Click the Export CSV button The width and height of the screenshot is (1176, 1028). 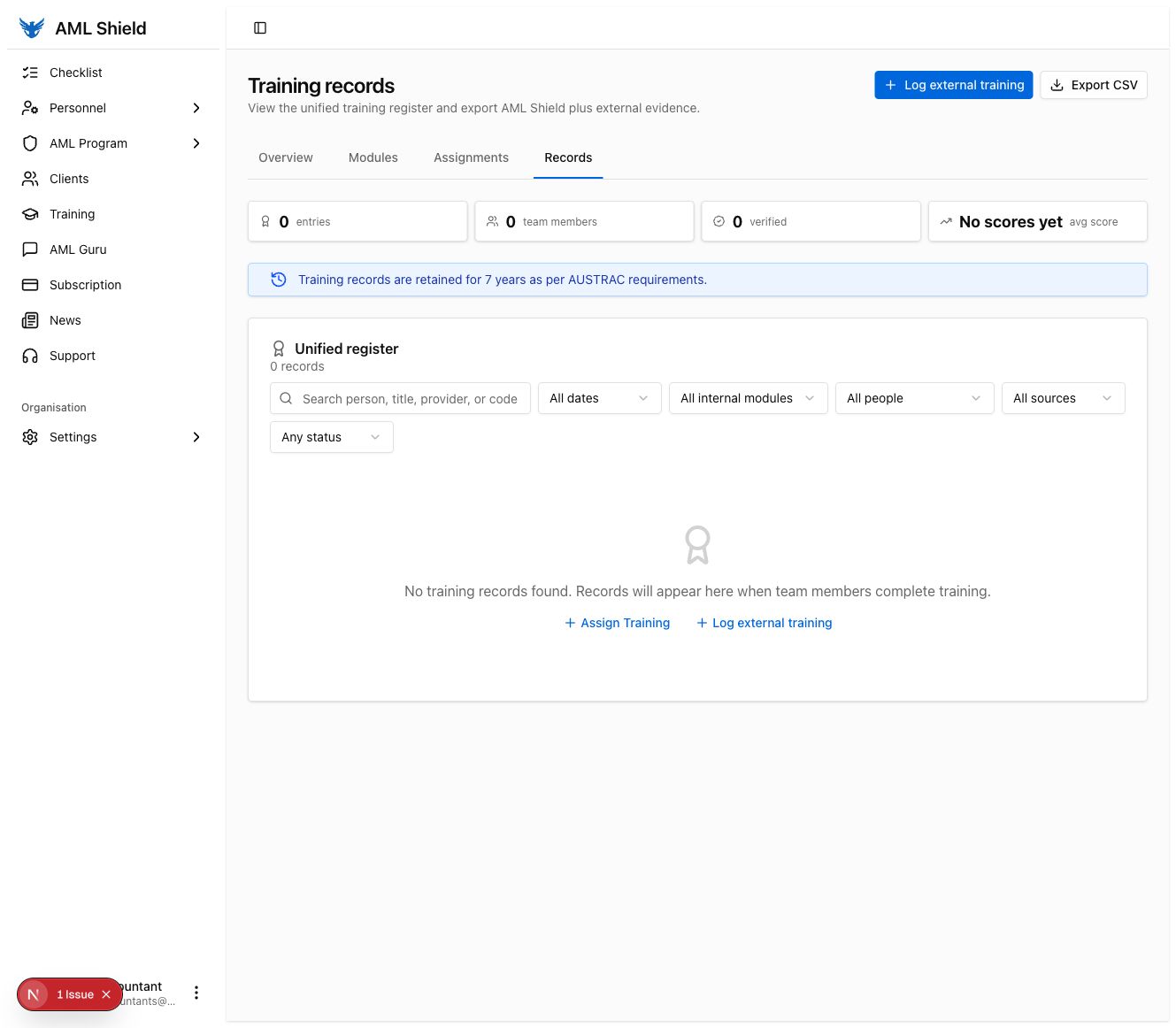(1094, 85)
